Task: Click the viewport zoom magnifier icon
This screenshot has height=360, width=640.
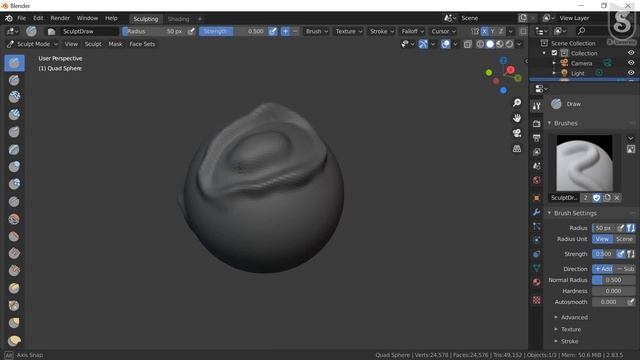Action: click(x=517, y=102)
